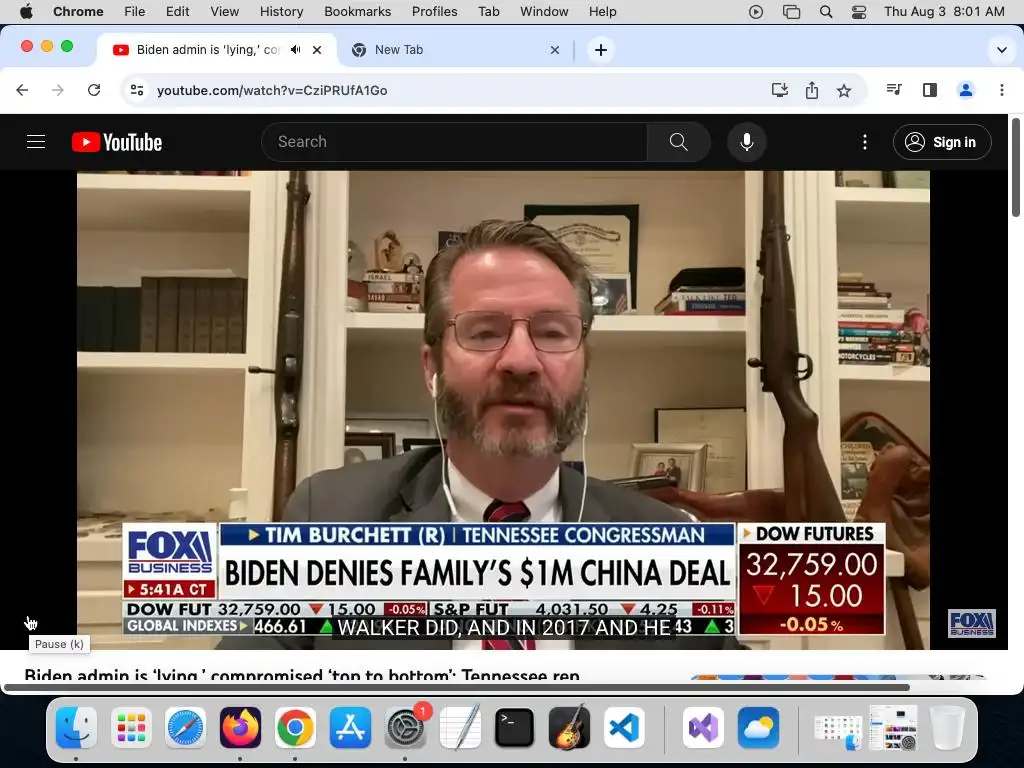
Task: Open the Help menu
Action: click(602, 12)
